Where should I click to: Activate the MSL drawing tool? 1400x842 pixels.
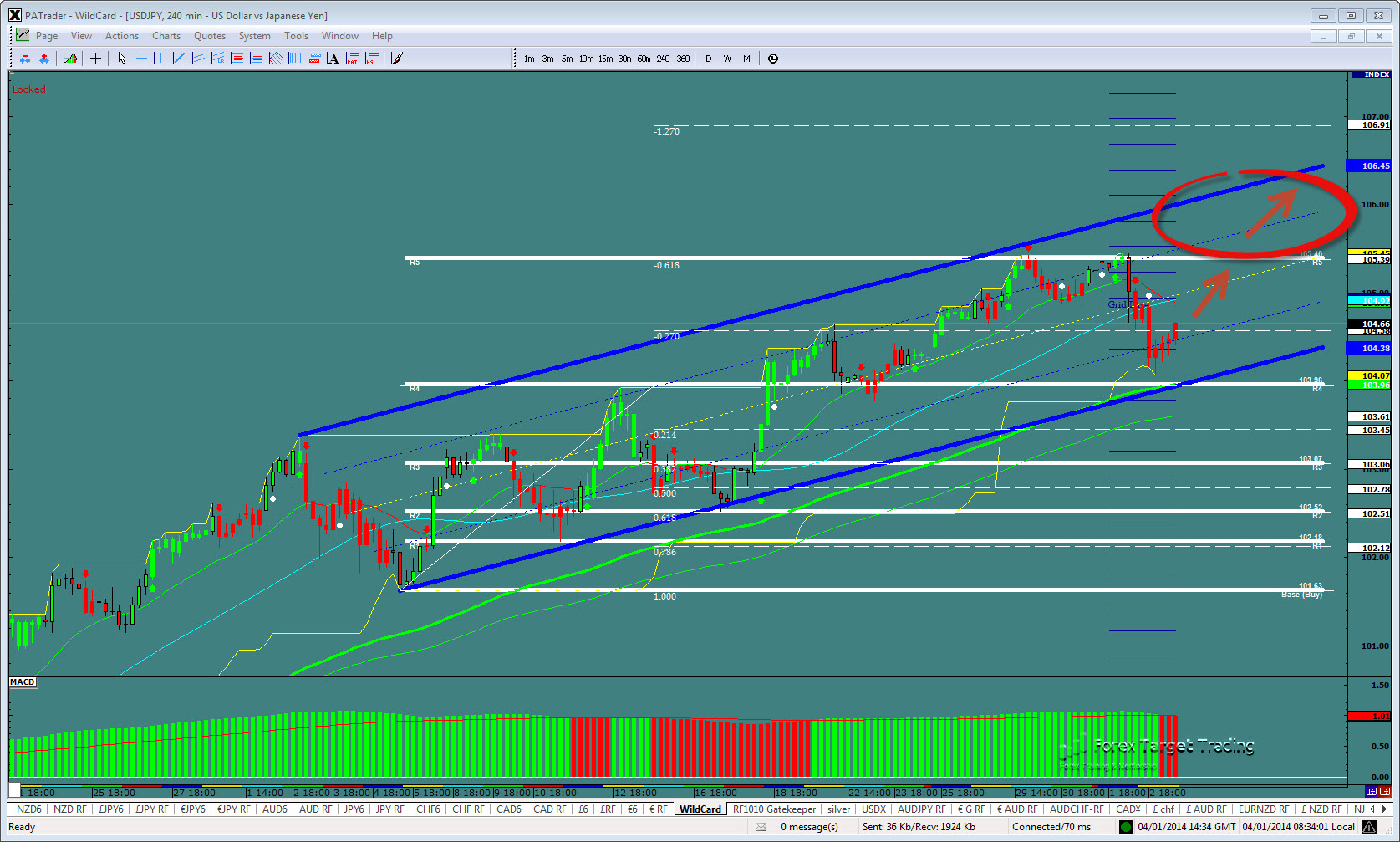(x=372, y=59)
